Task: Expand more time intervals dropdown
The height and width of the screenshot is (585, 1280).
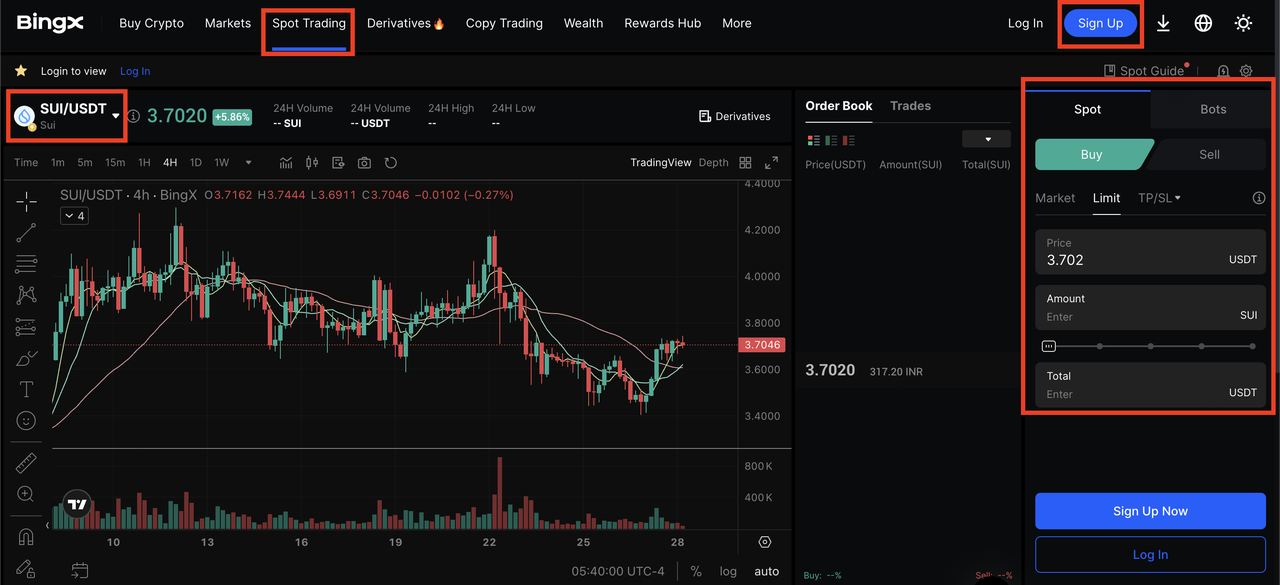Action: (248, 163)
